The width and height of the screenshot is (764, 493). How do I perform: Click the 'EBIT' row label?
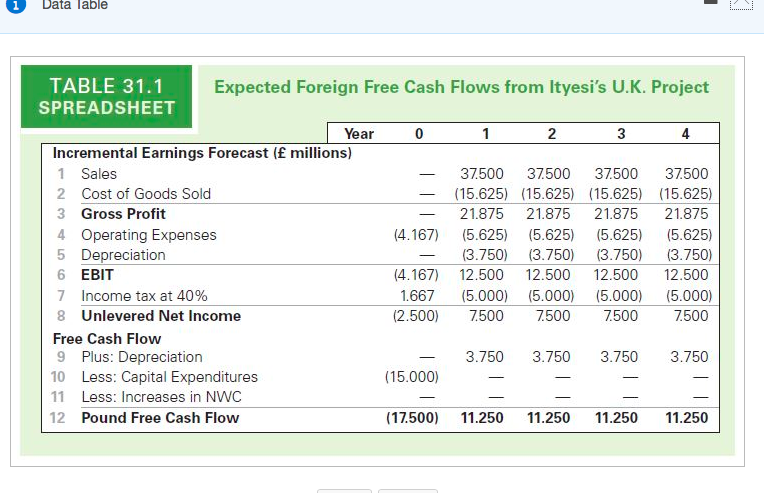[97, 275]
